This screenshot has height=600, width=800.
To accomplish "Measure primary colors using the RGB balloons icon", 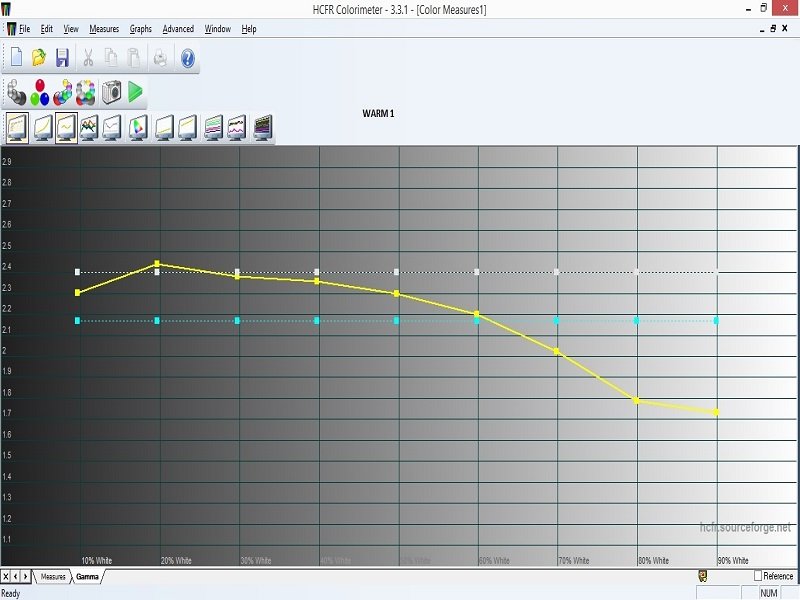I will tap(40, 91).
